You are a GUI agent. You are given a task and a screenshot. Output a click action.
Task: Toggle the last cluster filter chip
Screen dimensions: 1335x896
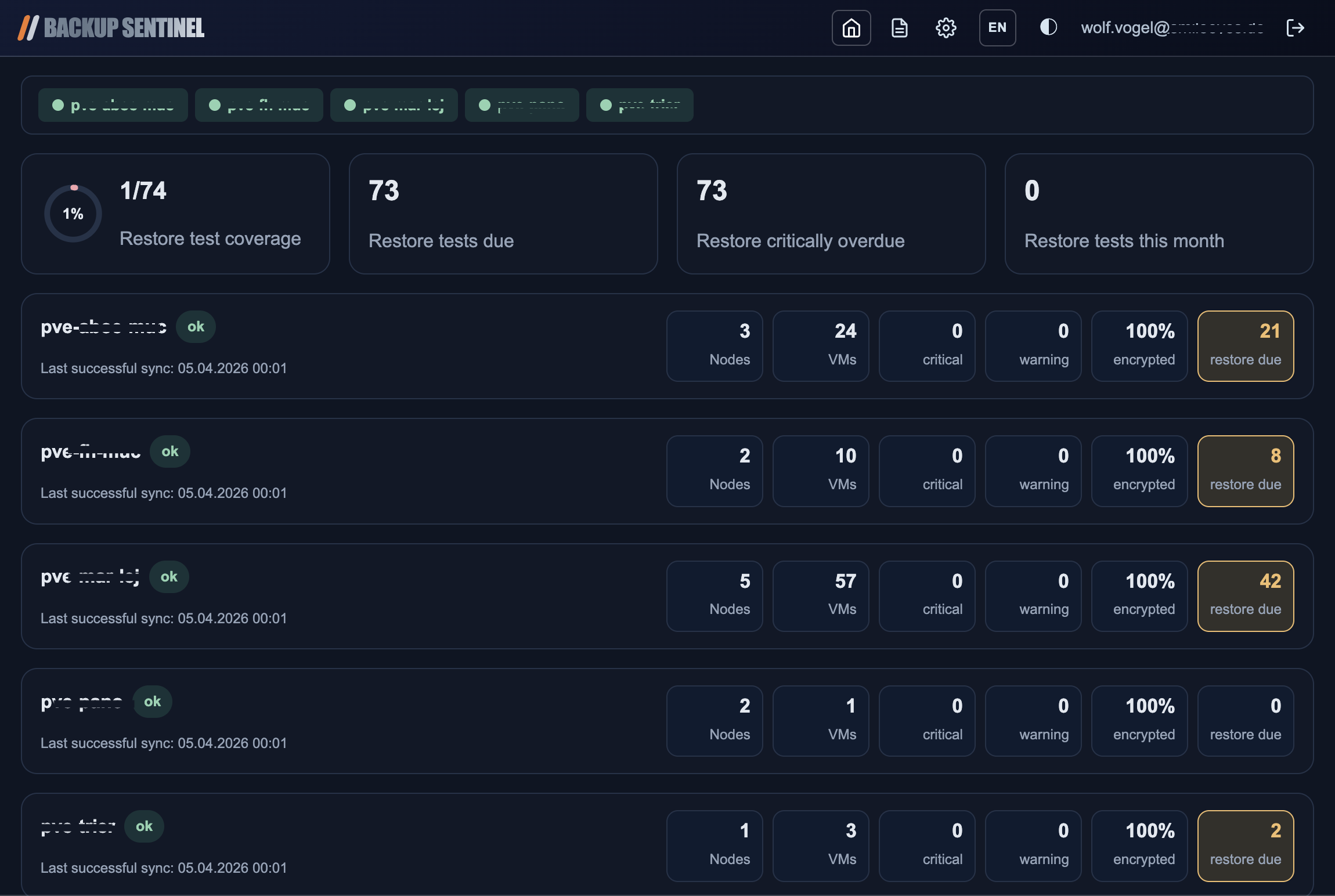point(640,105)
